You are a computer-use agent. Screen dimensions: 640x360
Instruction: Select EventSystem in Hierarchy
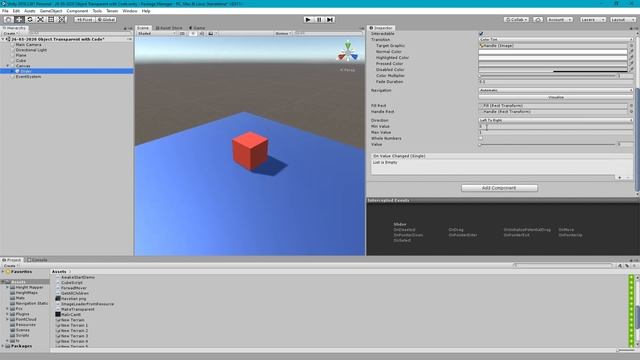(x=28, y=76)
